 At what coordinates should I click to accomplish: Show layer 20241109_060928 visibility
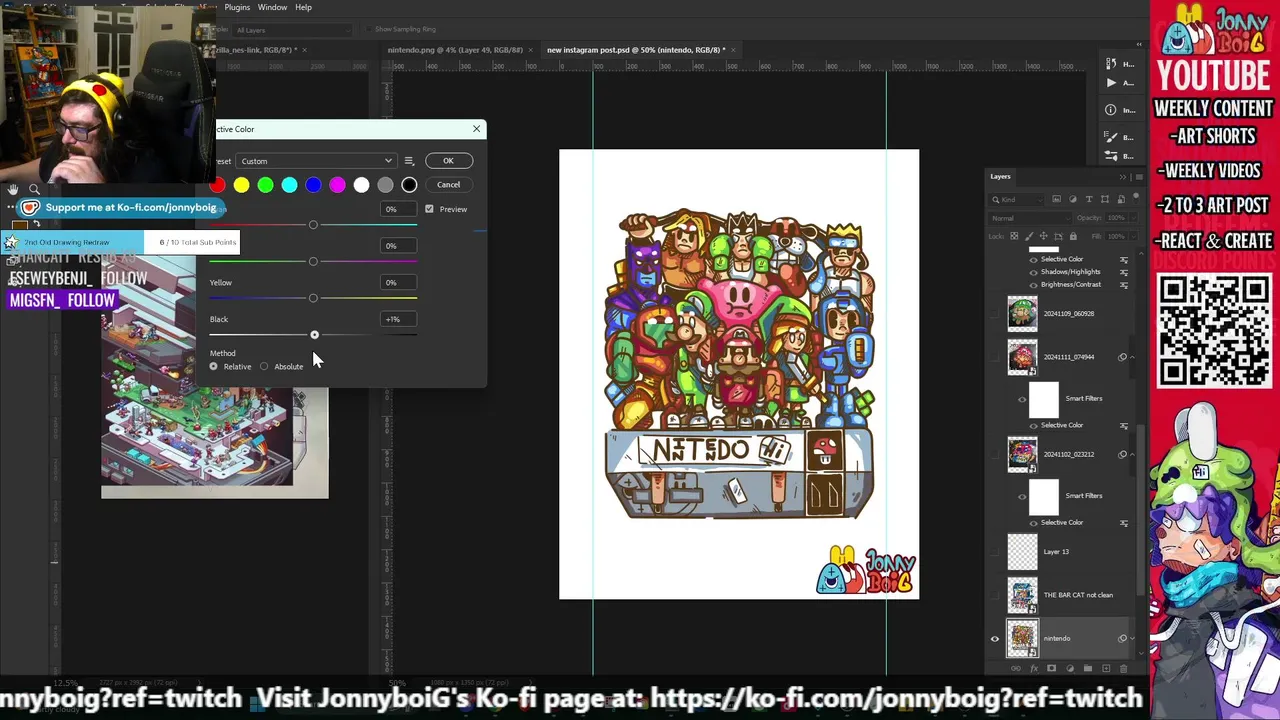click(x=995, y=313)
